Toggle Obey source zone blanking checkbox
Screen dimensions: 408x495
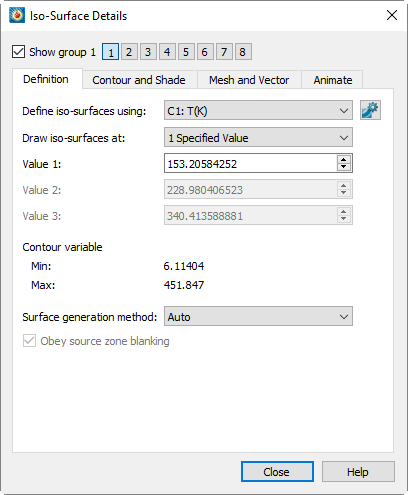pyautogui.click(x=29, y=341)
